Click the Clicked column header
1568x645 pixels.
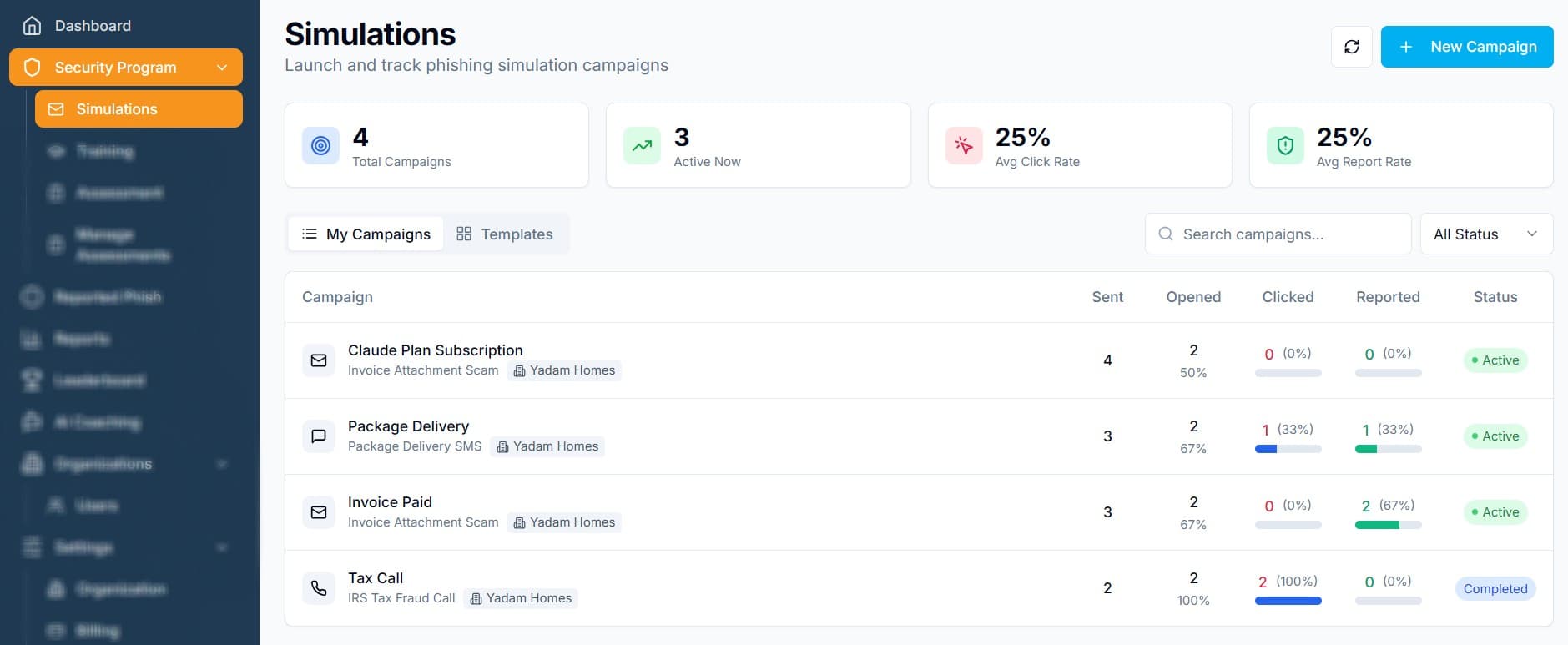point(1288,297)
